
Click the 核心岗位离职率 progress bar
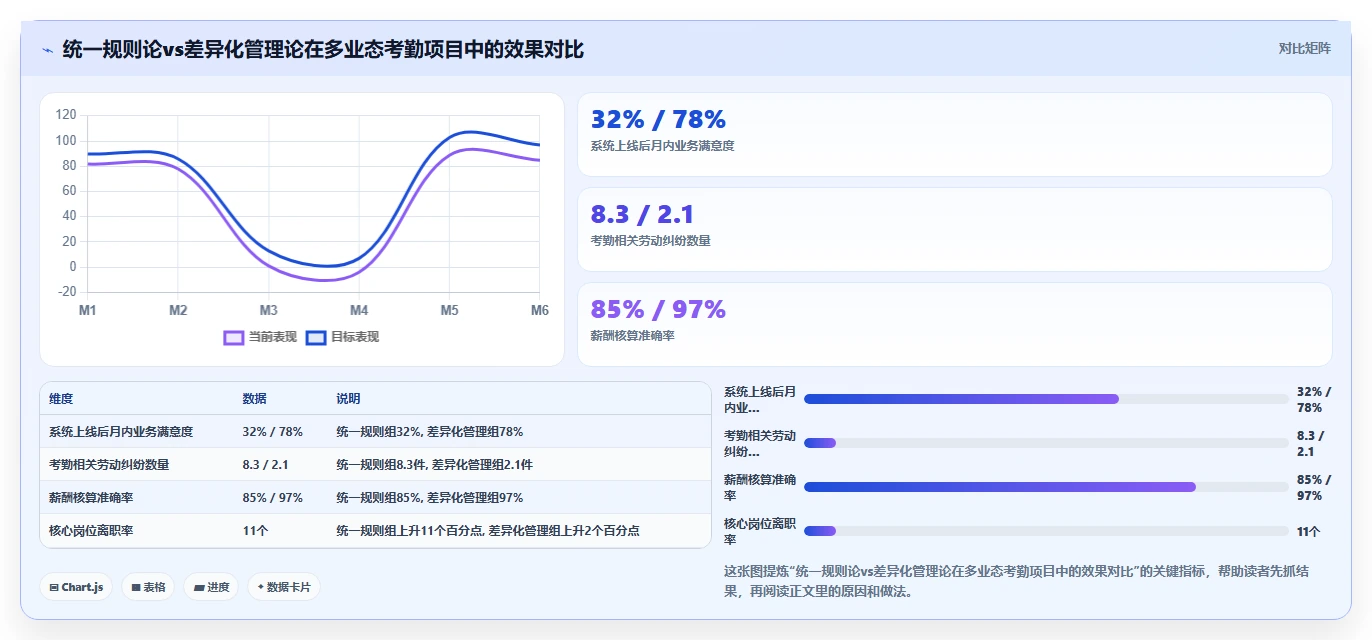1046,531
